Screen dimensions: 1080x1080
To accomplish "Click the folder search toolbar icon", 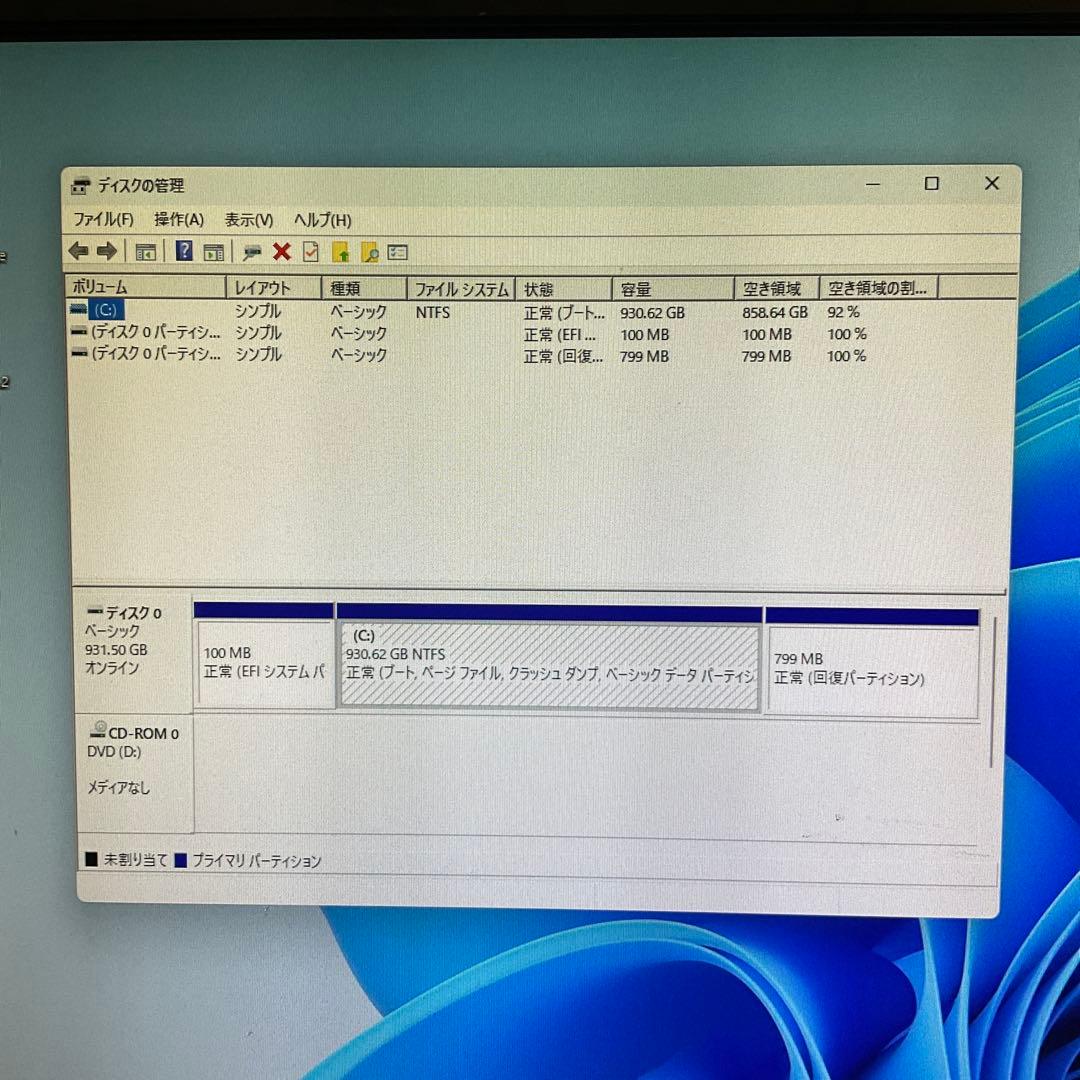I will (371, 251).
